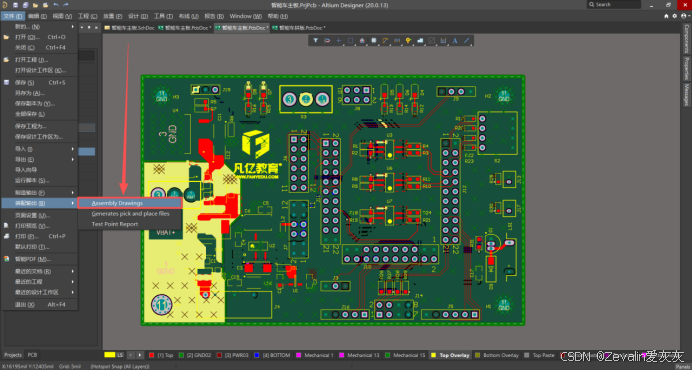Open the 放置 (P) menu
692x371 pixels.
113,16
